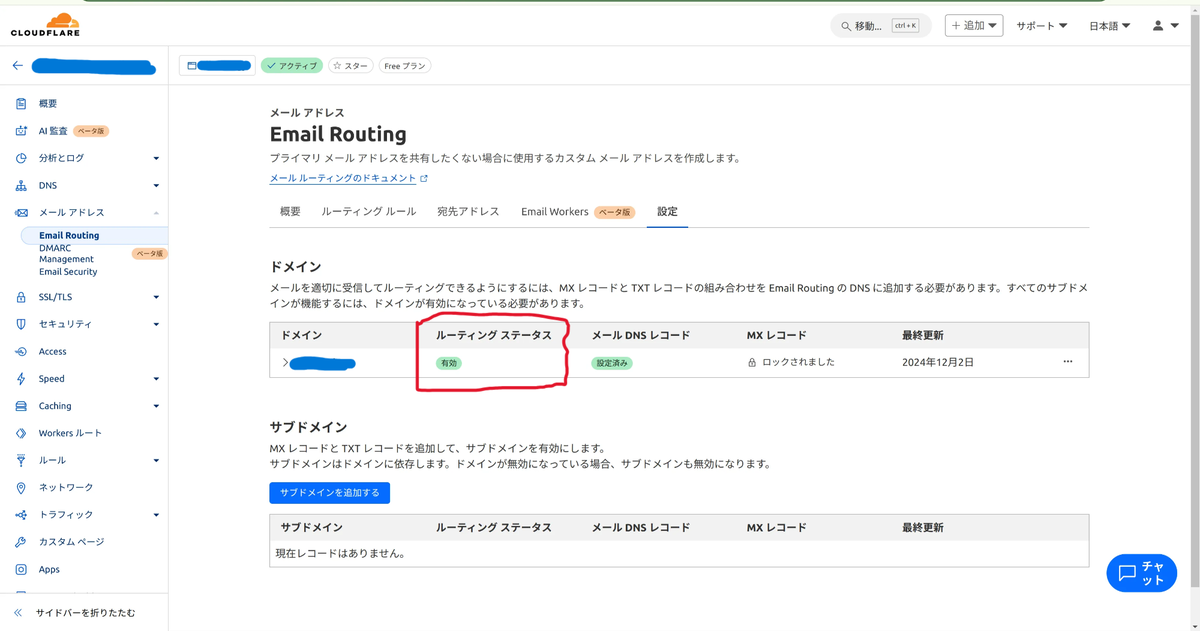This screenshot has height=631, width=1200.
Task: Expand Speed submenu arrow
Action: tap(156, 379)
